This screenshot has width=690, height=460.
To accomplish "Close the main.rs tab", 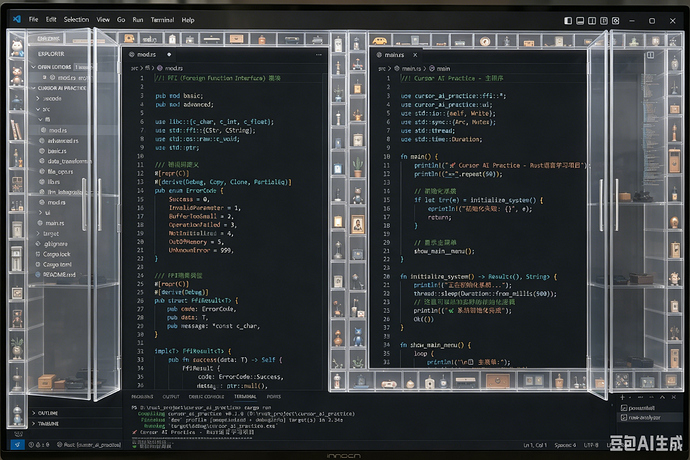I will [x=415, y=55].
